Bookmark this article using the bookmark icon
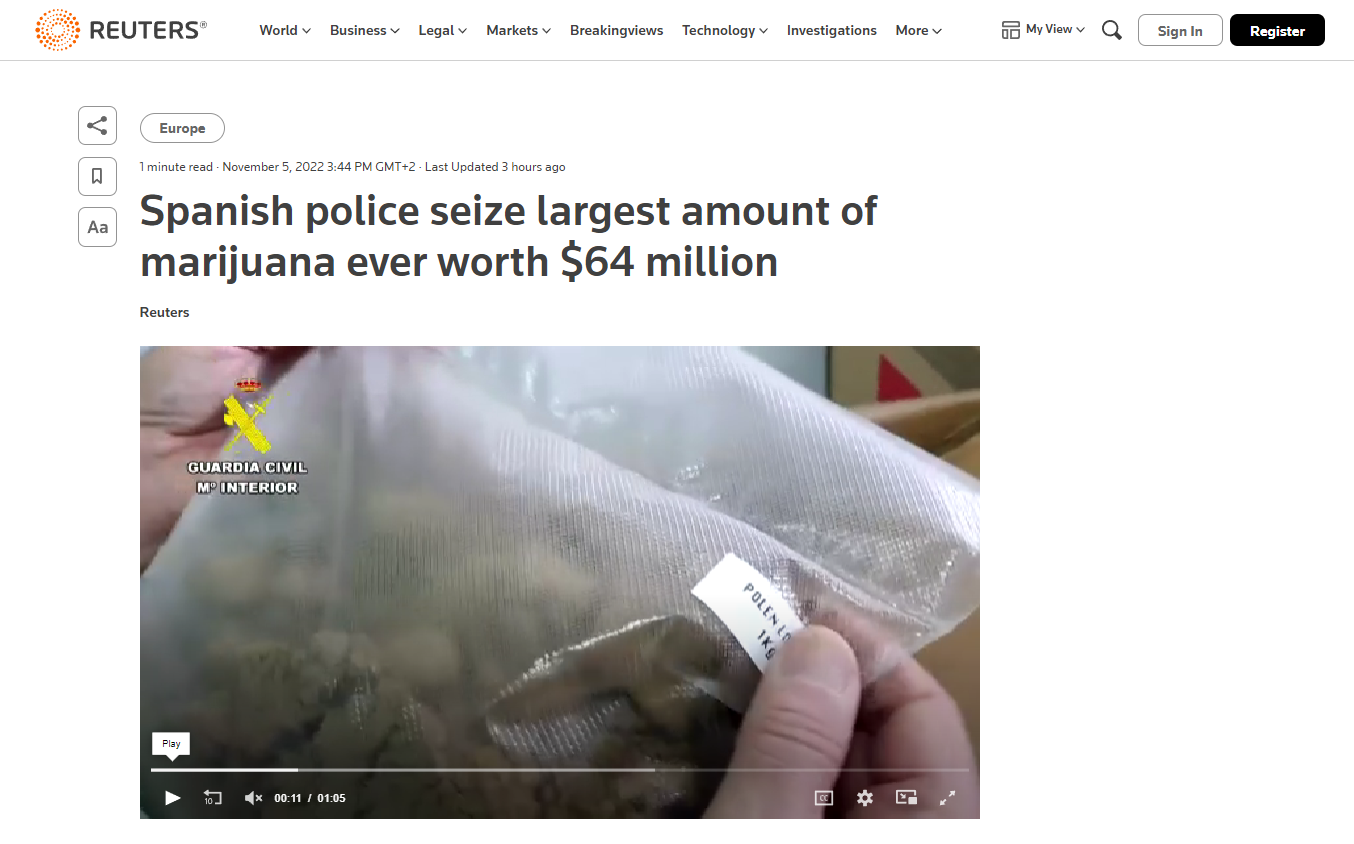Screen dimensions: 1354x844 97,176
